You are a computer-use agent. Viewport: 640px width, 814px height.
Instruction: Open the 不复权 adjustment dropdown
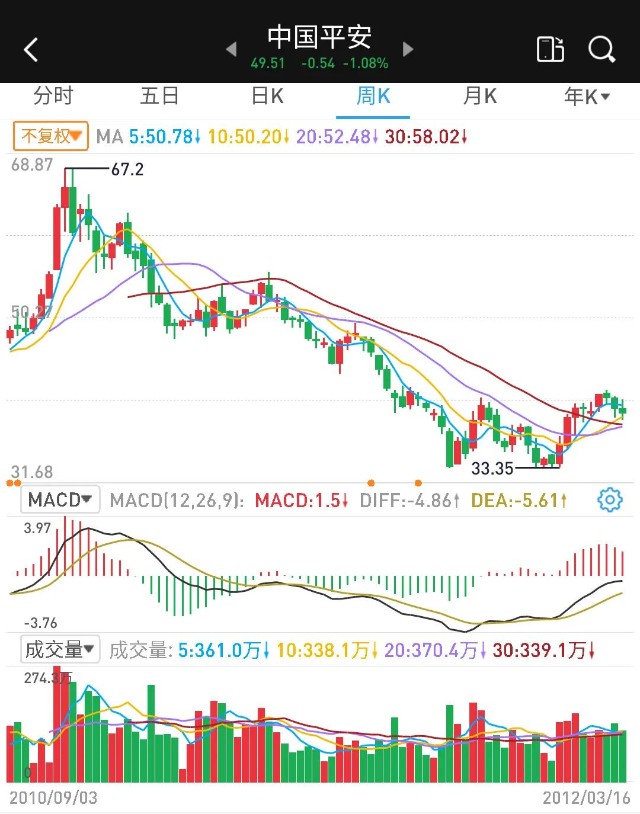pos(51,136)
